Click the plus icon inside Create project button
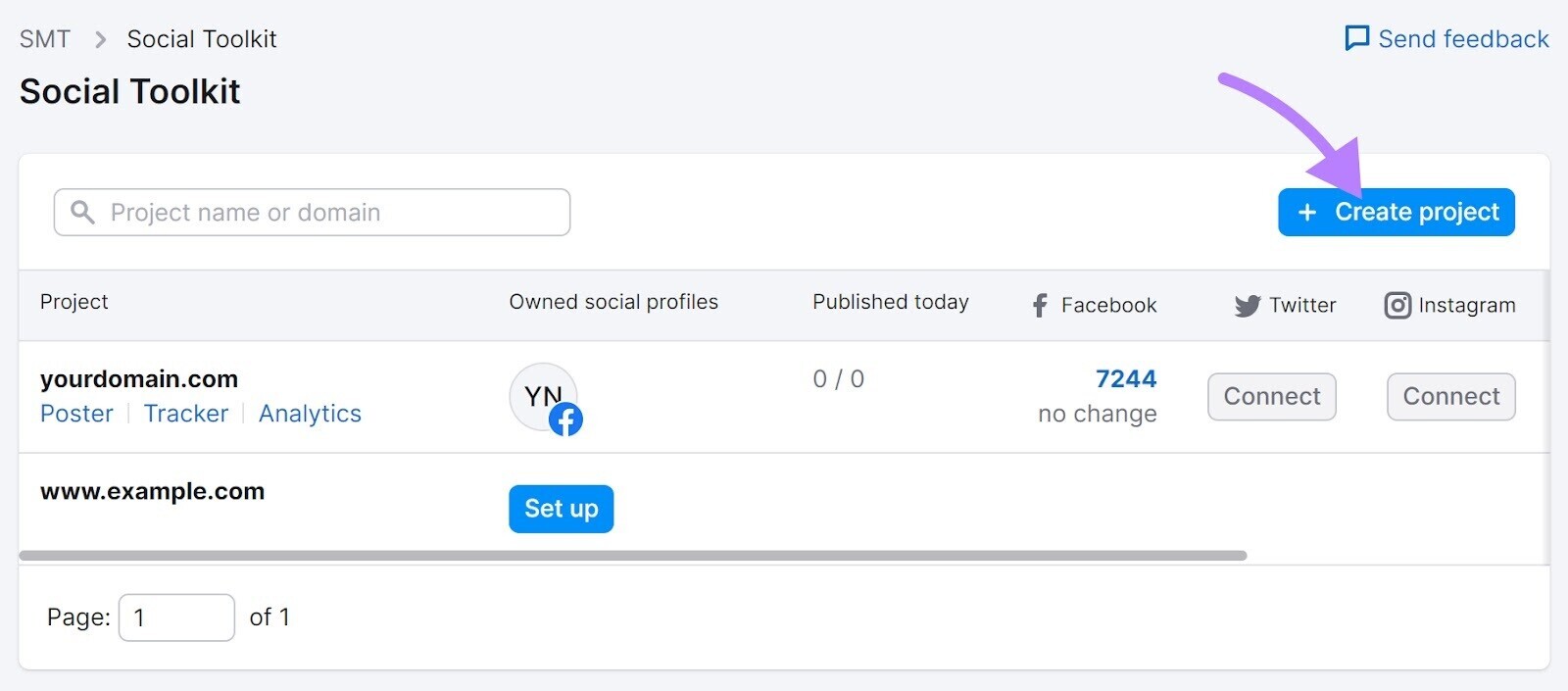The width and height of the screenshot is (1568, 691). (x=1307, y=212)
